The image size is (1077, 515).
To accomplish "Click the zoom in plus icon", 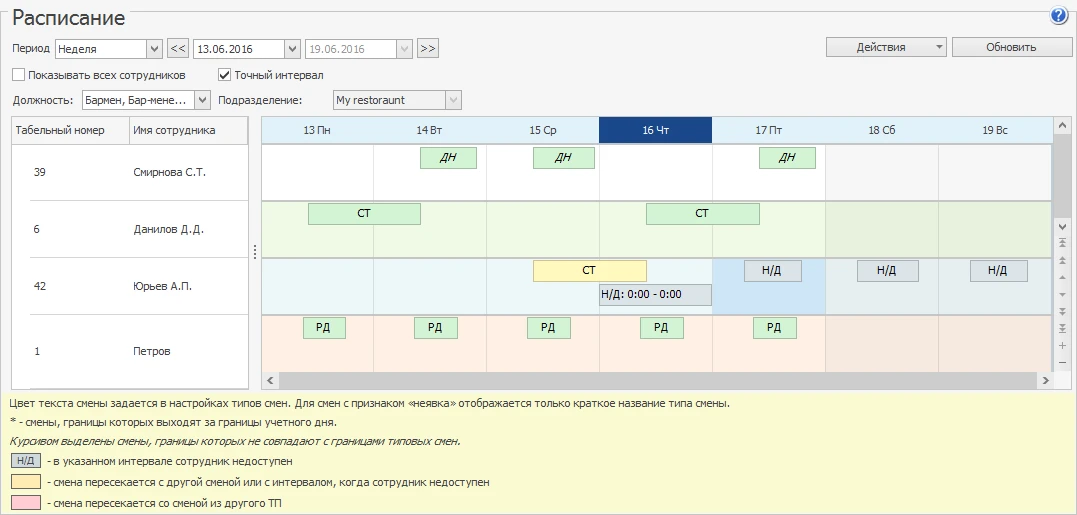I will click(1062, 345).
